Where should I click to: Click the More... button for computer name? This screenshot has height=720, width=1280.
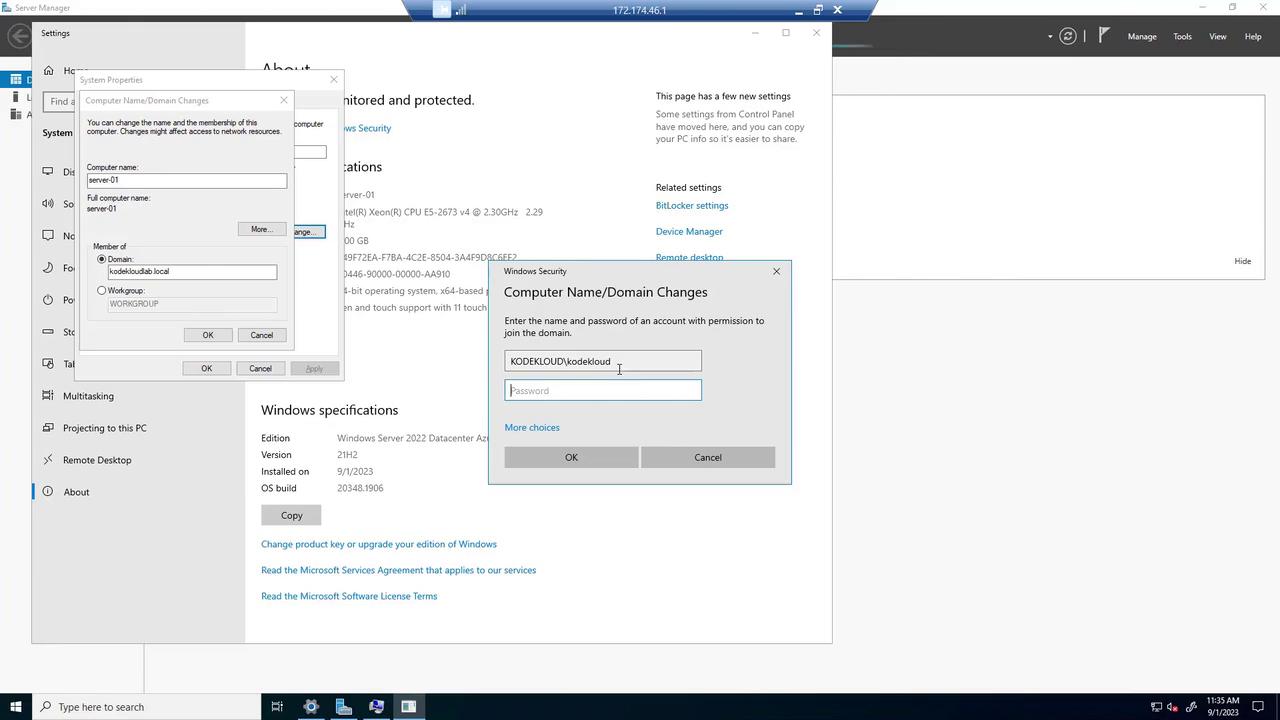(261, 229)
